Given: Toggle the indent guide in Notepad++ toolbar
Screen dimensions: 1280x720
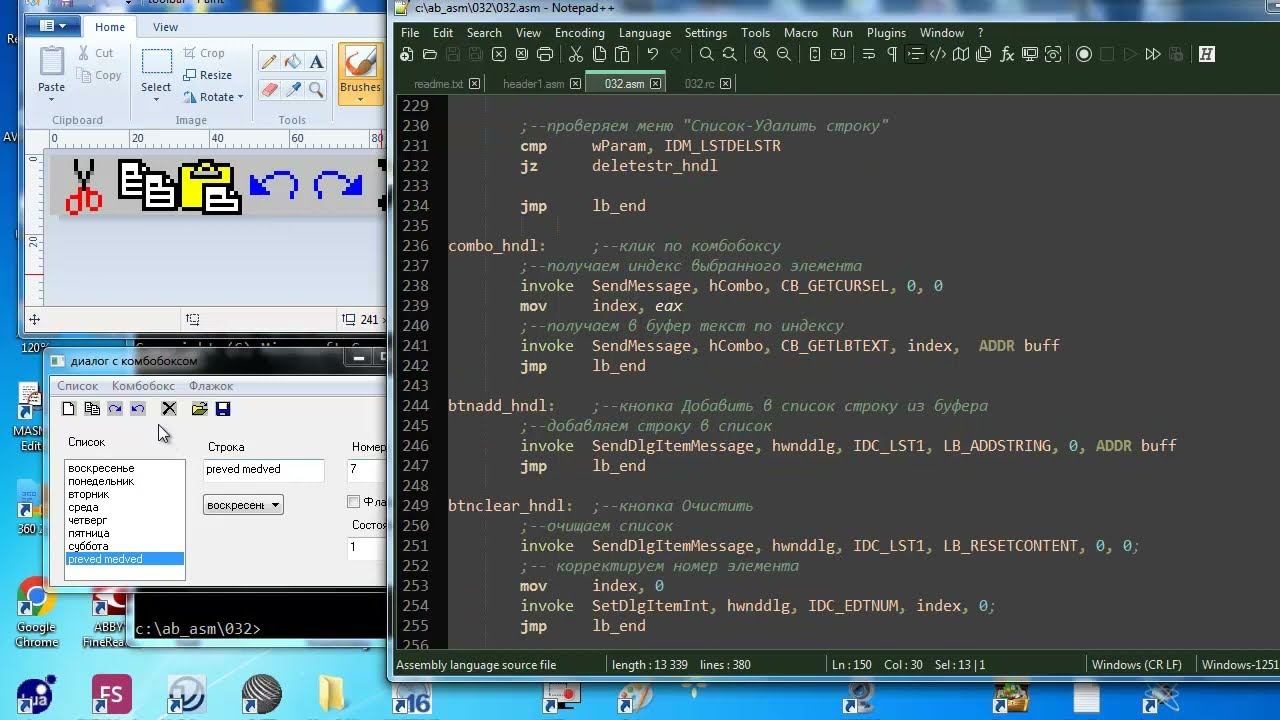Looking at the screenshot, I should (914, 54).
